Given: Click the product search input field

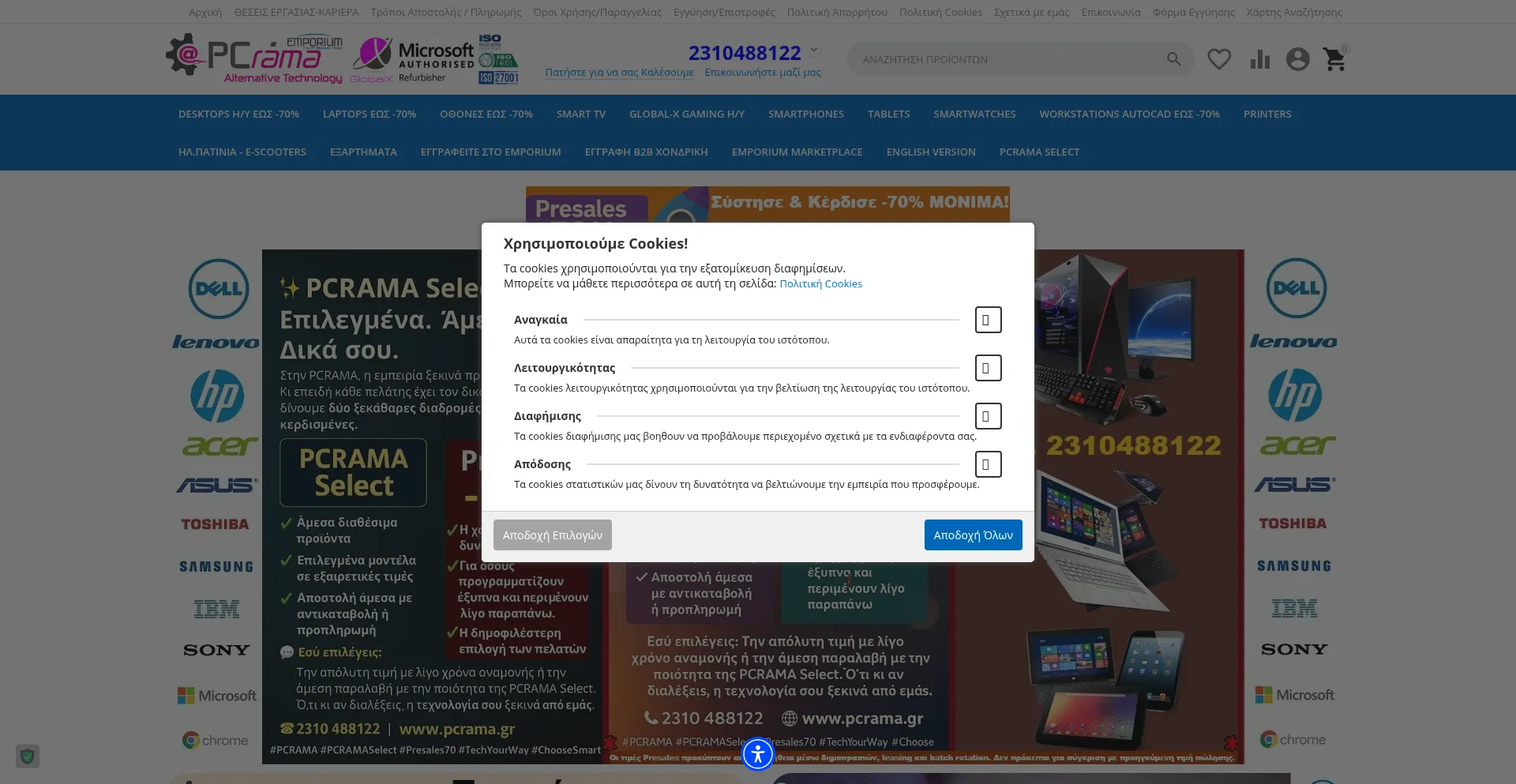Looking at the screenshot, I should pos(1003,59).
